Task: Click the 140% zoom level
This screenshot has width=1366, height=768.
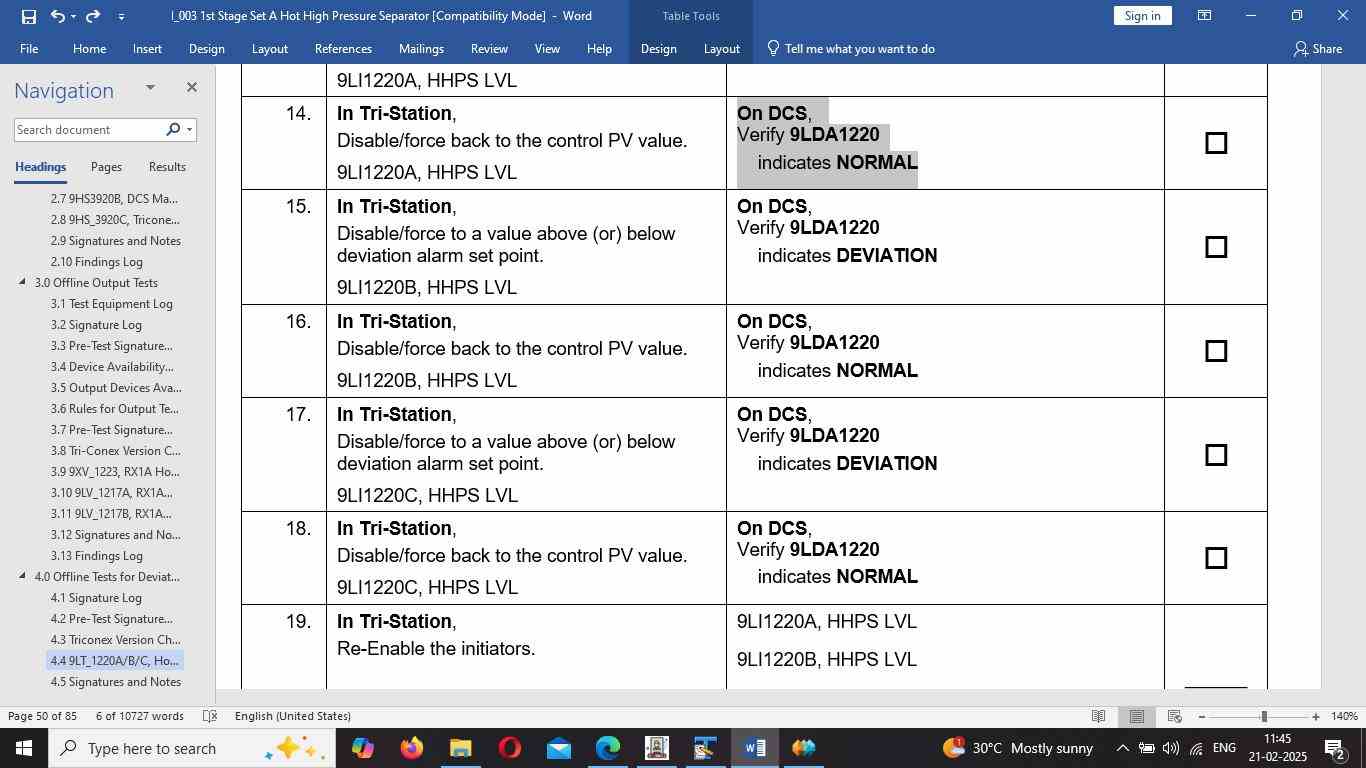Action: pyautogui.click(x=1344, y=716)
